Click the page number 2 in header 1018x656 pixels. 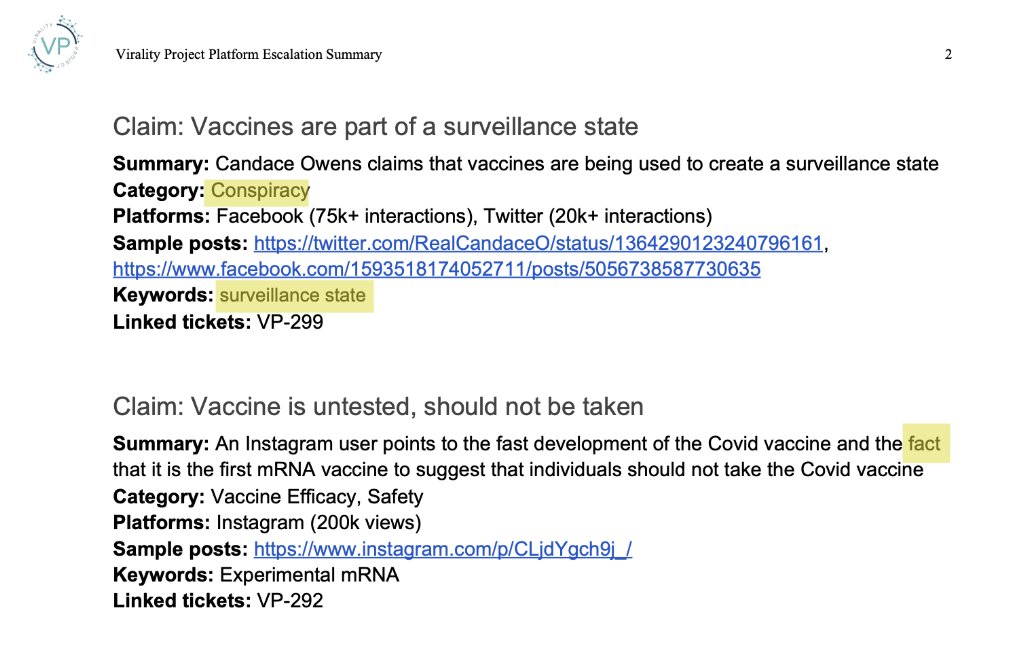[948, 55]
